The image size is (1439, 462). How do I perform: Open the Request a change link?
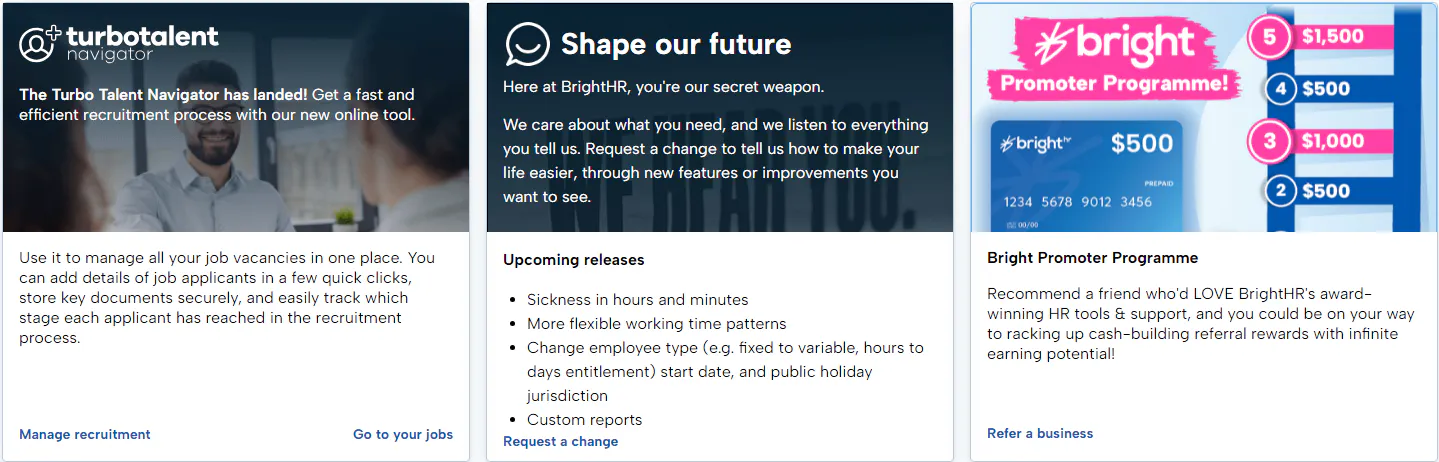pyautogui.click(x=561, y=441)
